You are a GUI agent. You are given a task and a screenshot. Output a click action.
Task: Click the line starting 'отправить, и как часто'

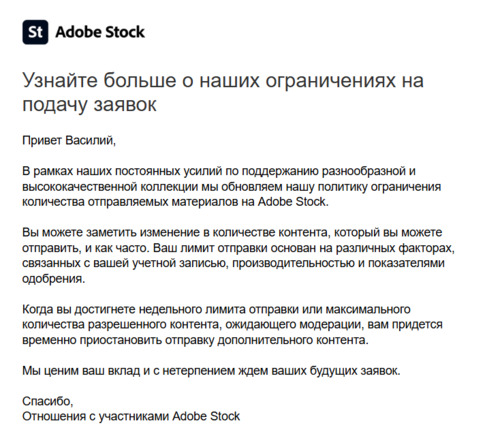(239, 248)
